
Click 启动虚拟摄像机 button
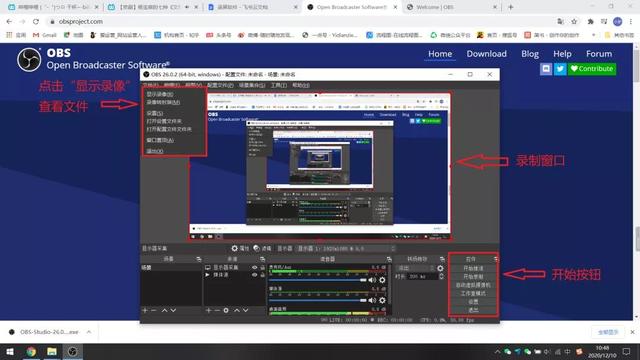pos(473,285)
